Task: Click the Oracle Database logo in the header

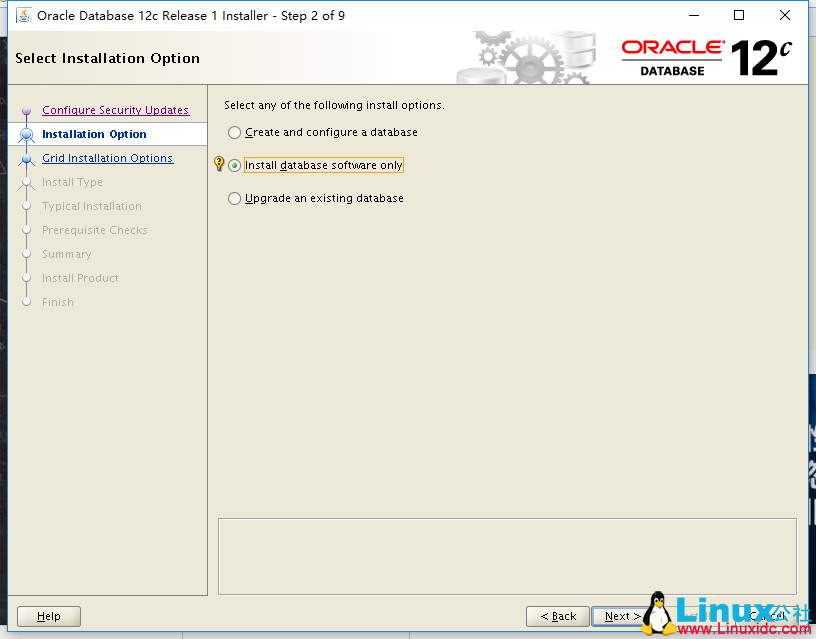Action: pos(672,55)
